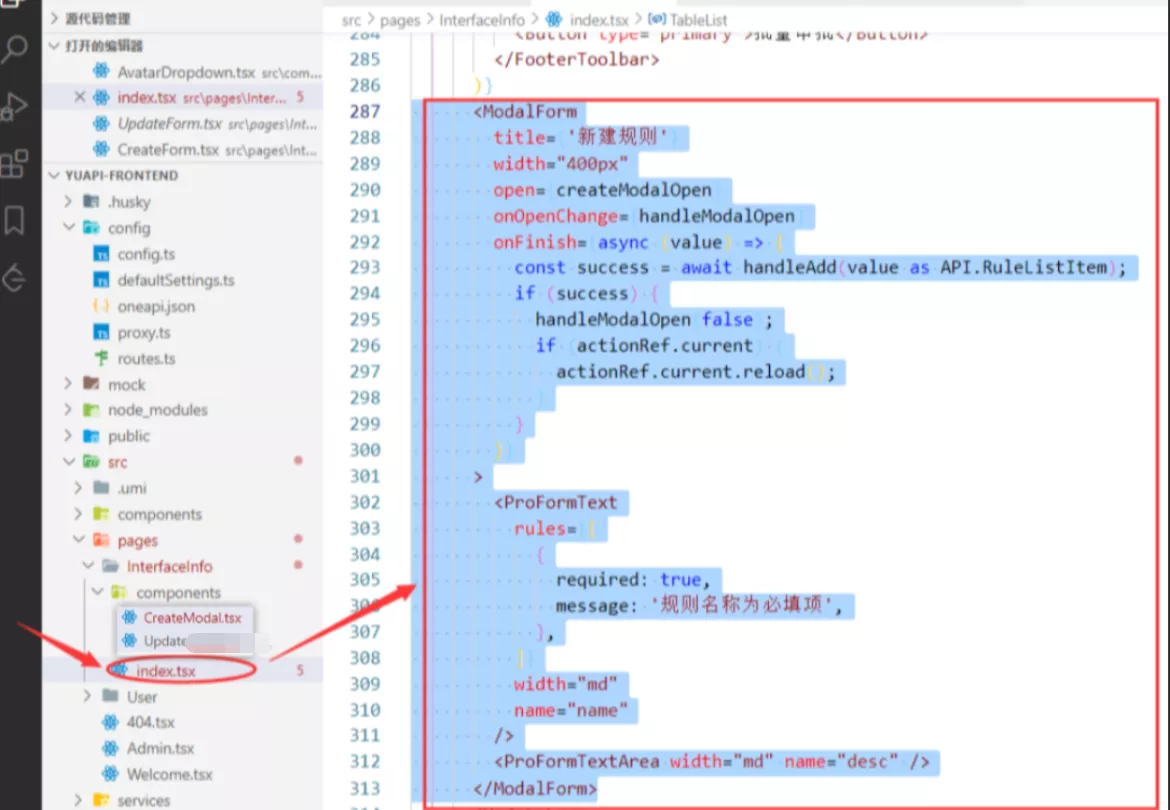Click 'required: true,' in the code
This screenshot has width=1170, height=810.
tap(633, 580)
